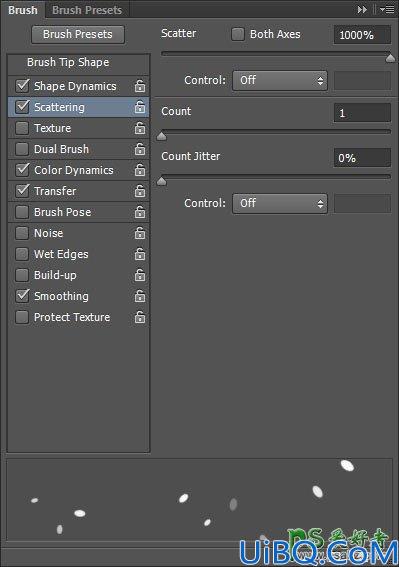This screenshot has width=399, height=567.
Task: Click the Count slider handle
Action: (x=161, y=136)
